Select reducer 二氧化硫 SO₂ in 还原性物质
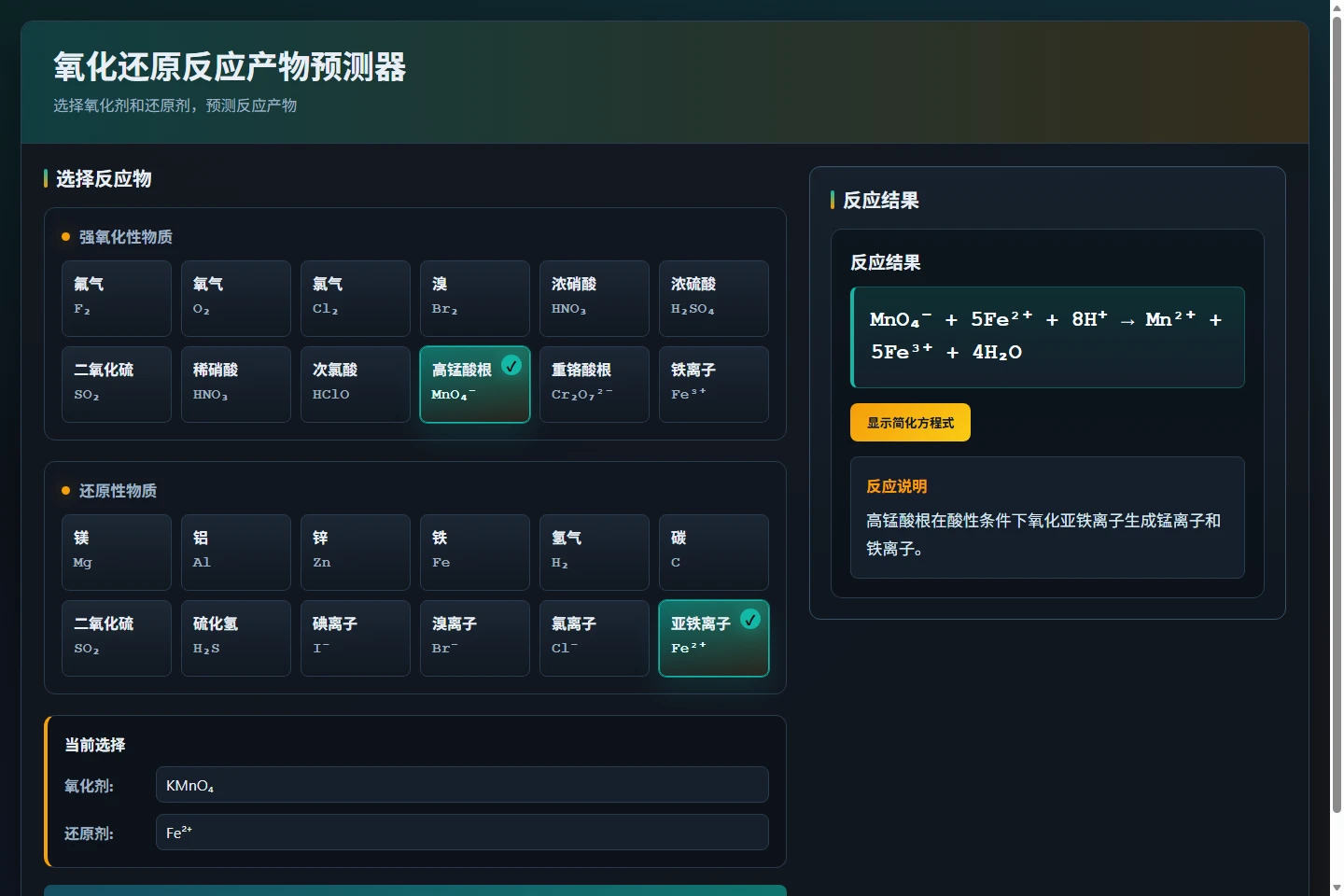Screen dimensions: 1344x896 pyautogui.click(x=117, y=638)
